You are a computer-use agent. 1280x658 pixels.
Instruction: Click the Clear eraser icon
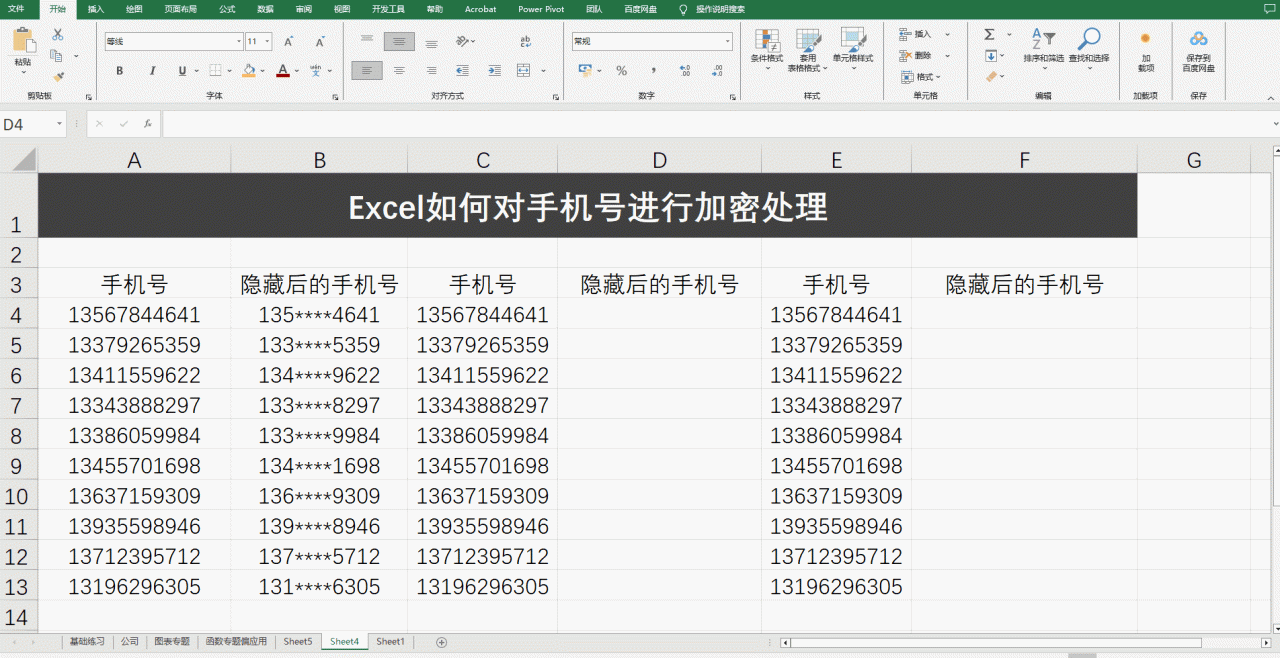(990, 76)
